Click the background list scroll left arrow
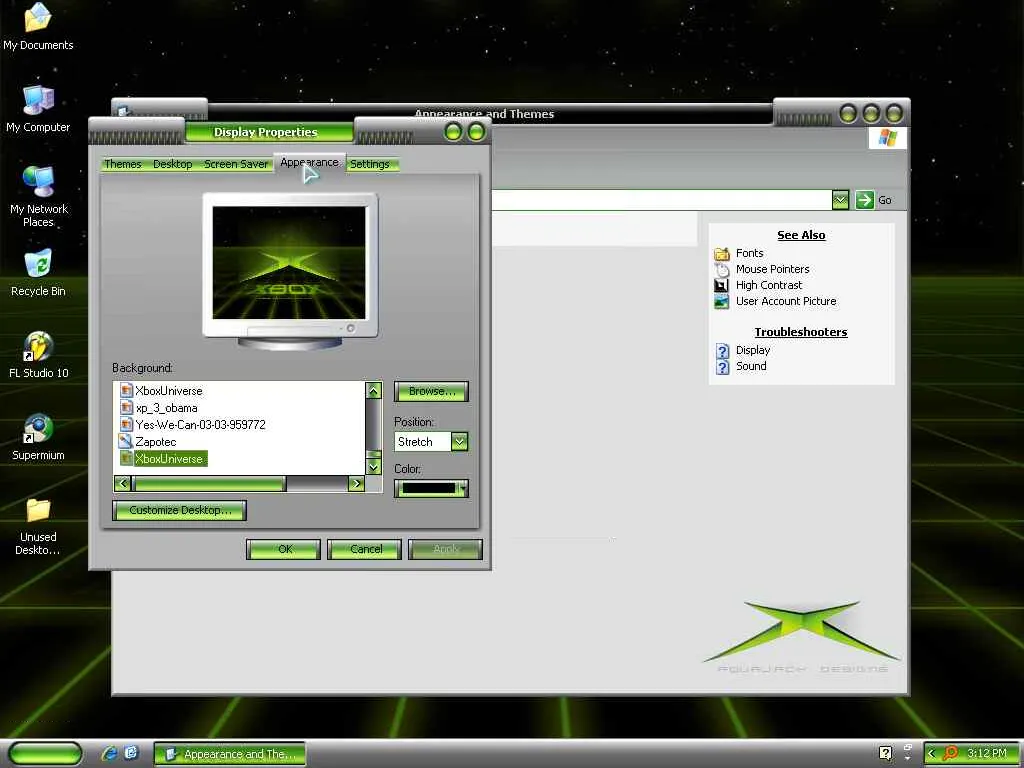The height and width of the screenshot is (768, 1024). 122,483
